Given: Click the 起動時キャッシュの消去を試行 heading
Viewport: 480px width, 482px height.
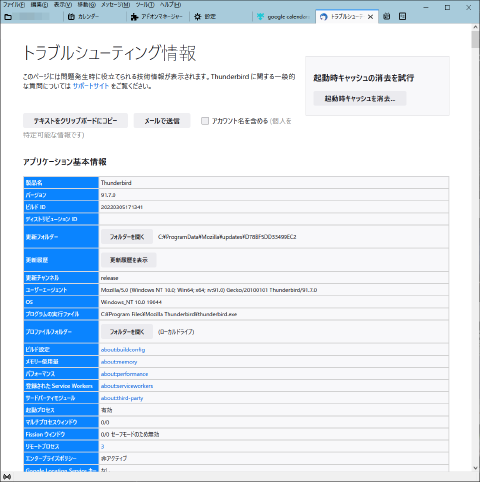Looking at the screenshot, I should tap(363, 78).
